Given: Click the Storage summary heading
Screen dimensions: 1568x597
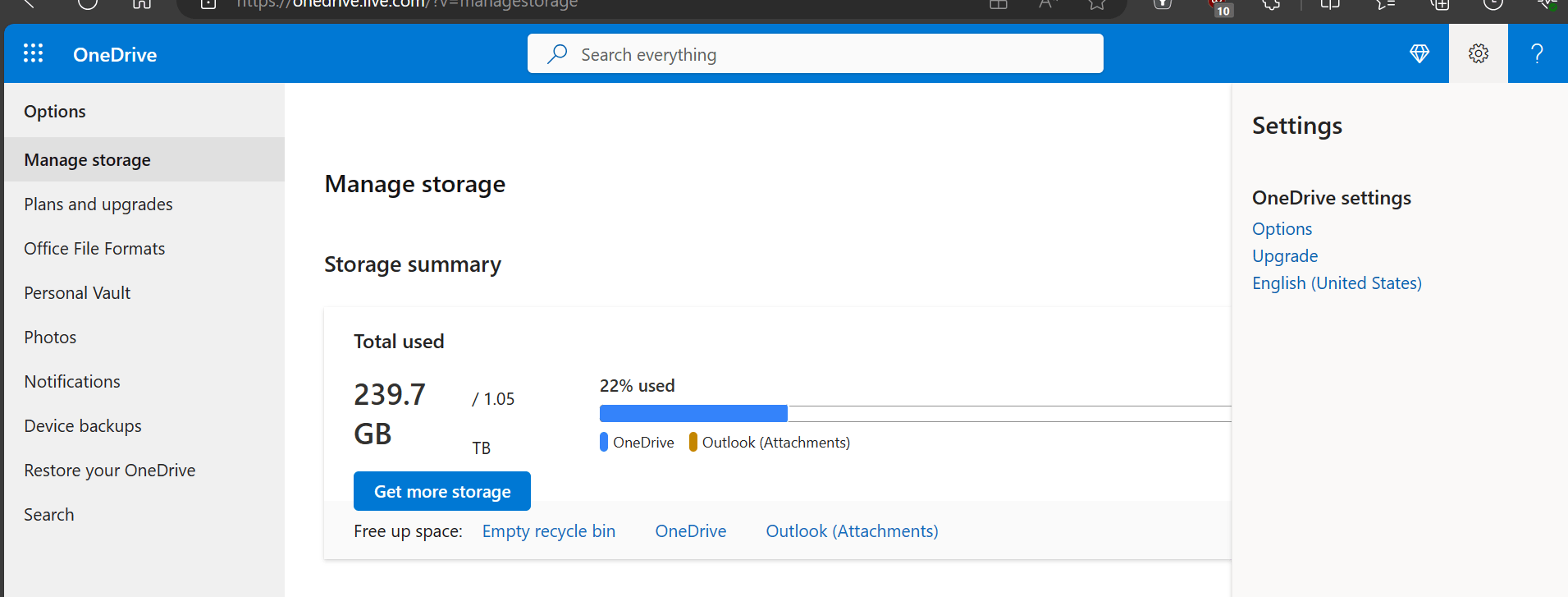Looking at the screenshot, I should coord(413,264).
